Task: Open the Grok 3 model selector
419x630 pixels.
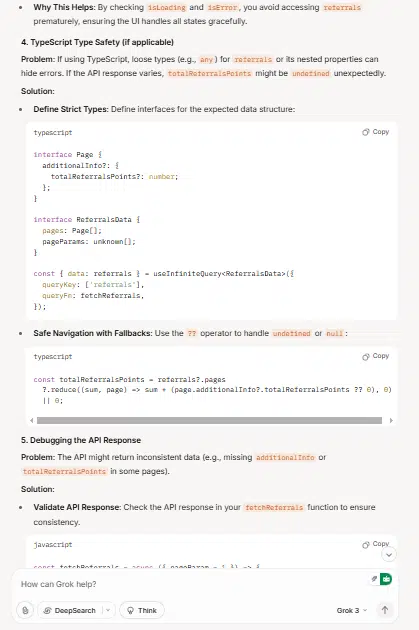Action: [x=352, y=610]
